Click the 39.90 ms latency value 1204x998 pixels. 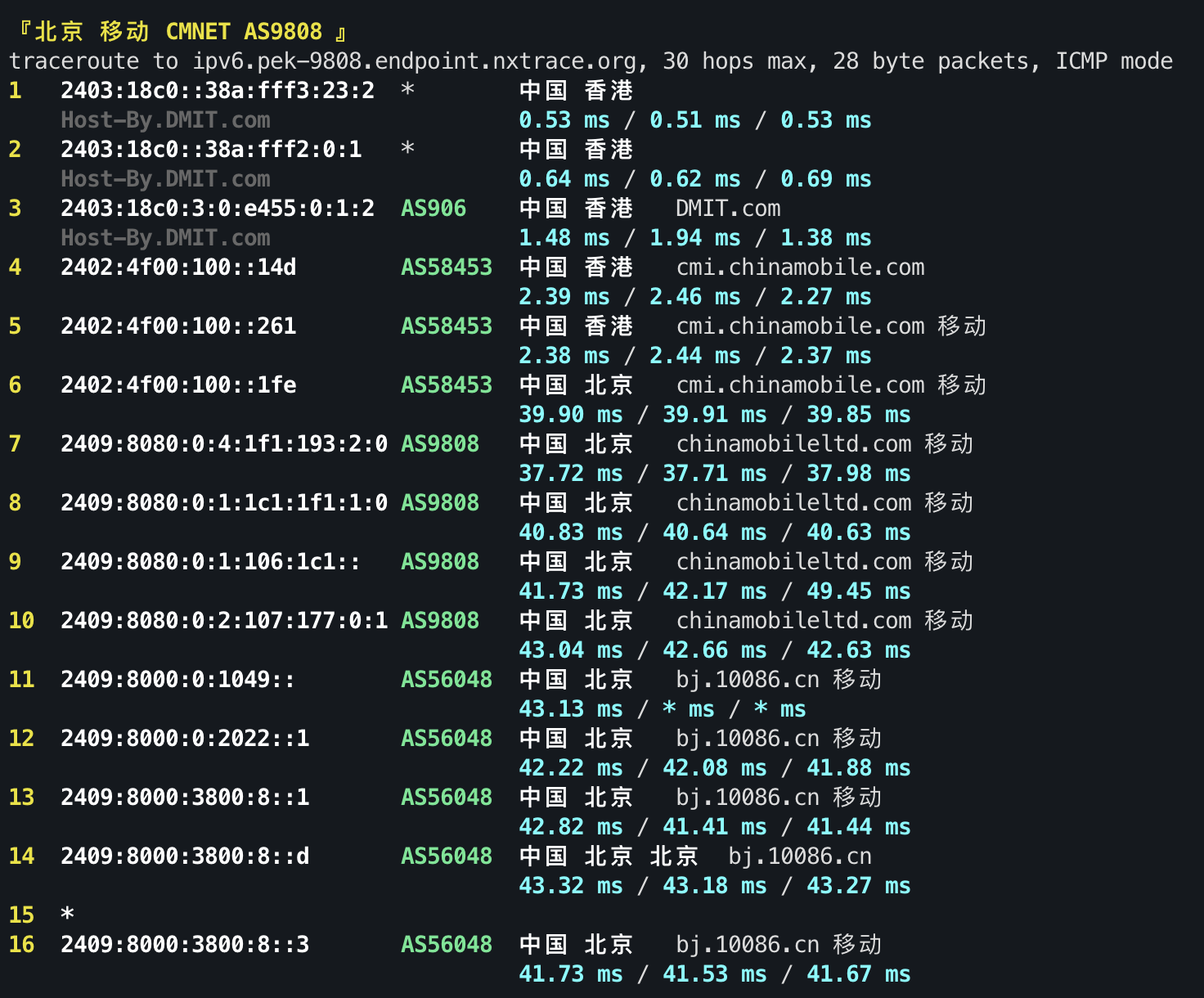571,414
